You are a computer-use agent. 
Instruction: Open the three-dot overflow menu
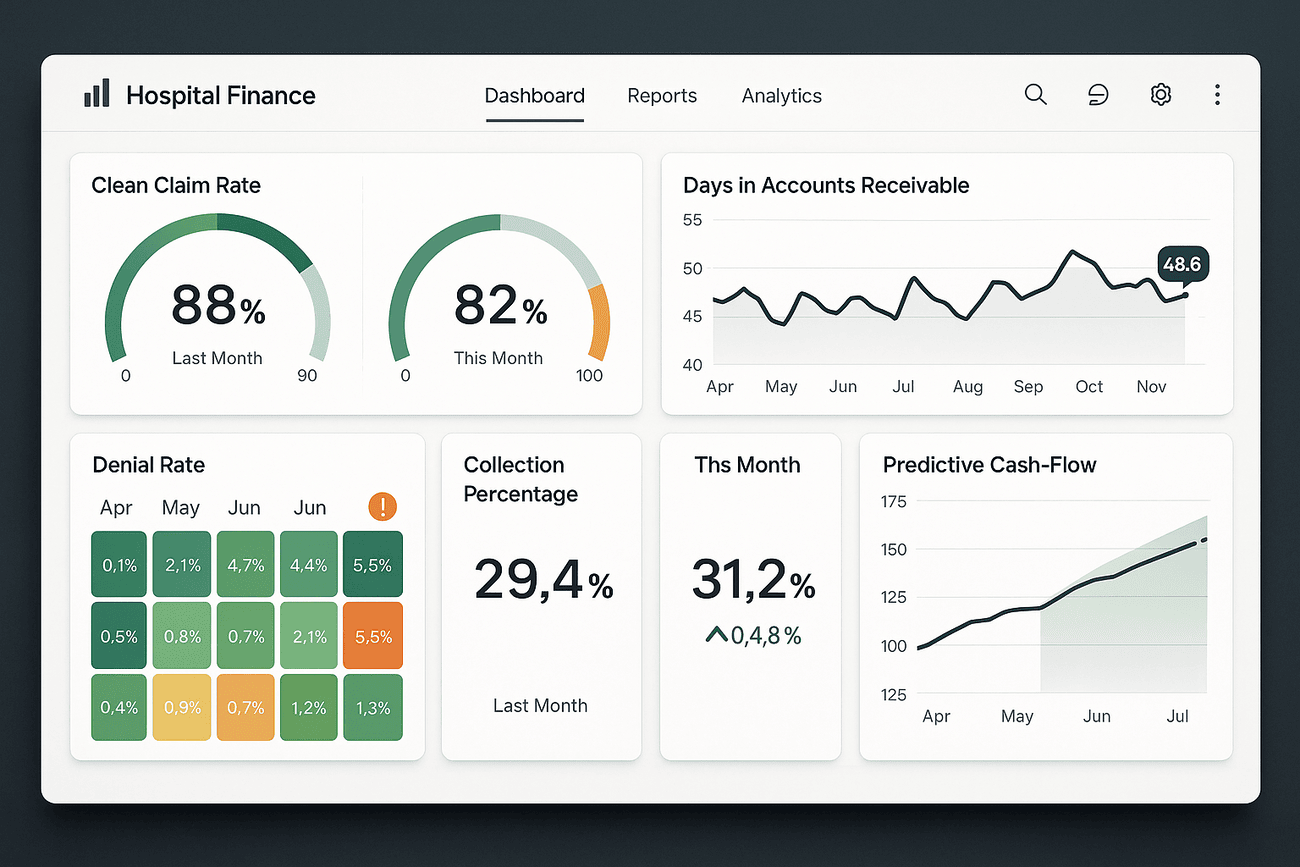1217,94
